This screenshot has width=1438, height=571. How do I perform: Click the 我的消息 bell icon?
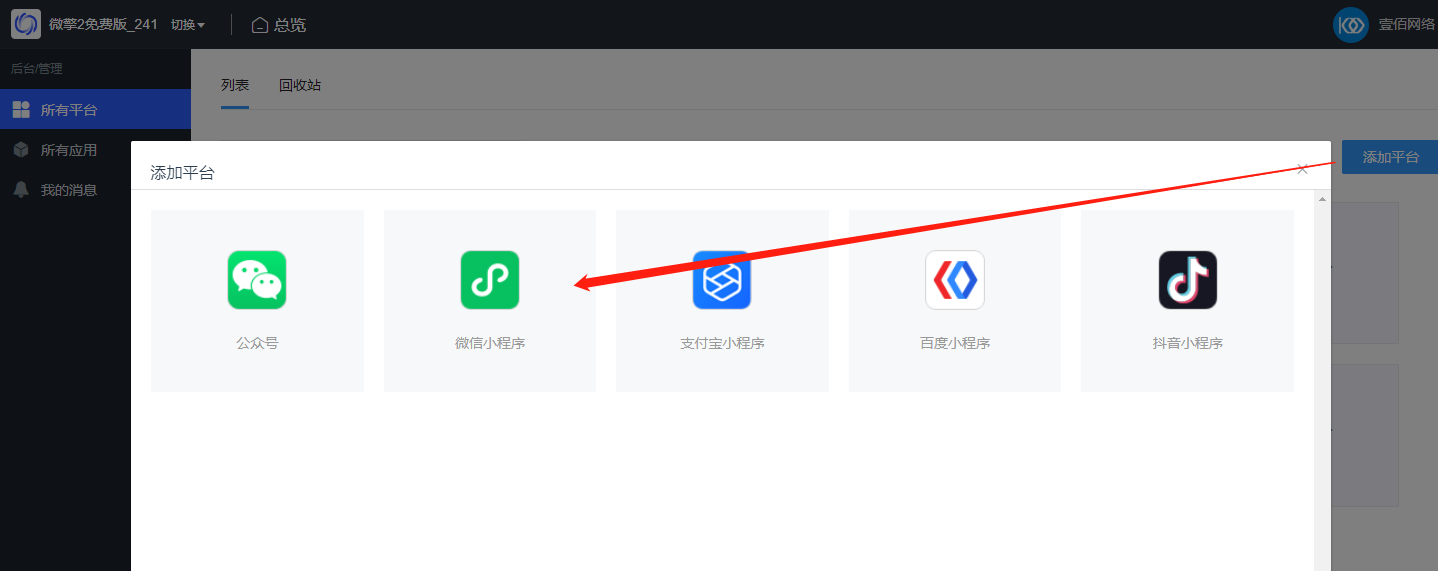click(x=21, y=190)
